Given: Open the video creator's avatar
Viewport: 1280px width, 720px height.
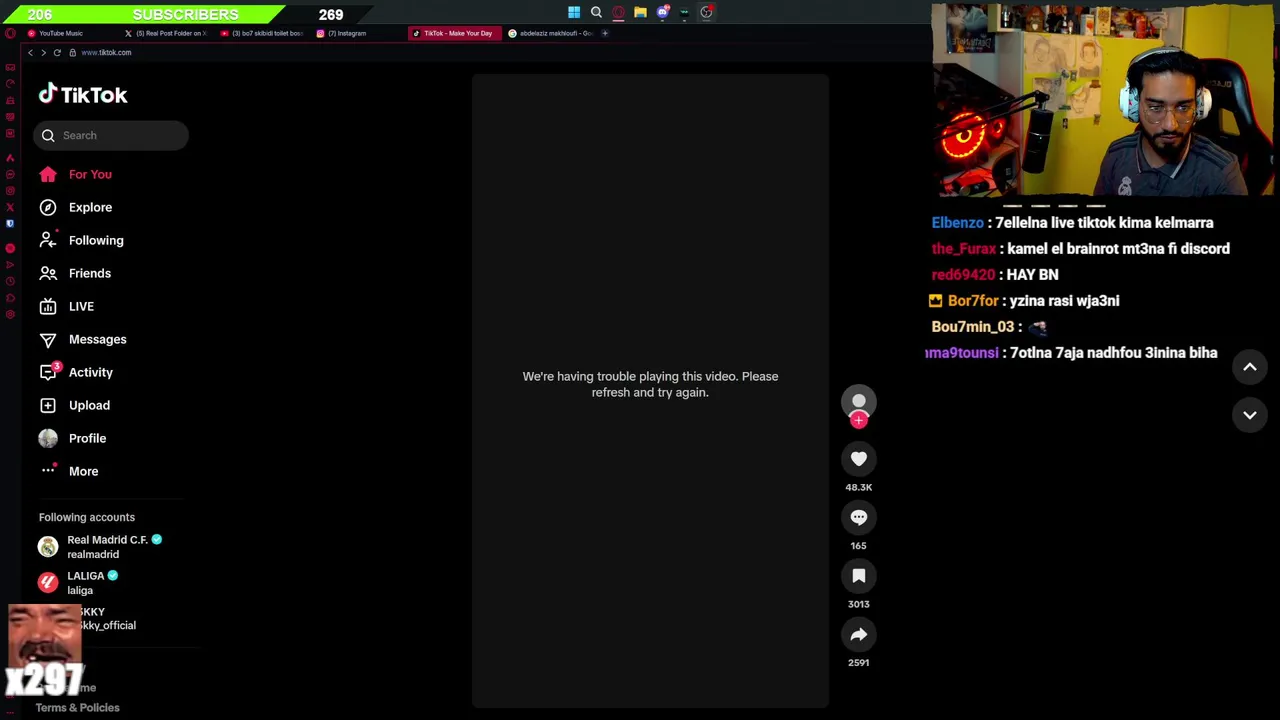Looking at the screenshot, I should pos(859,401).
